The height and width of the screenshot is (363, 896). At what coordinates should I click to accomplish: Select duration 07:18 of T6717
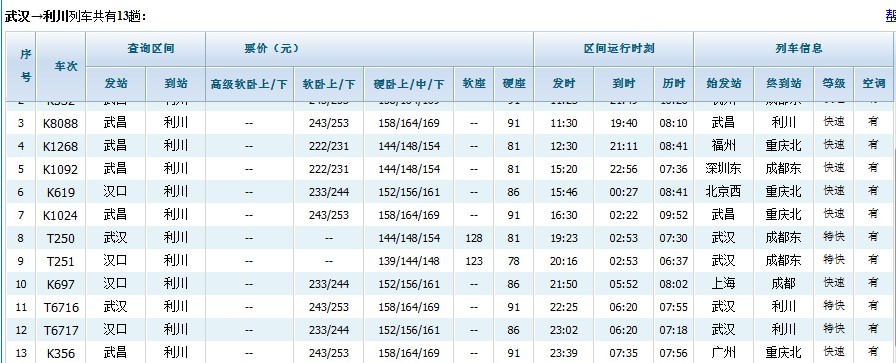(674, 330)
